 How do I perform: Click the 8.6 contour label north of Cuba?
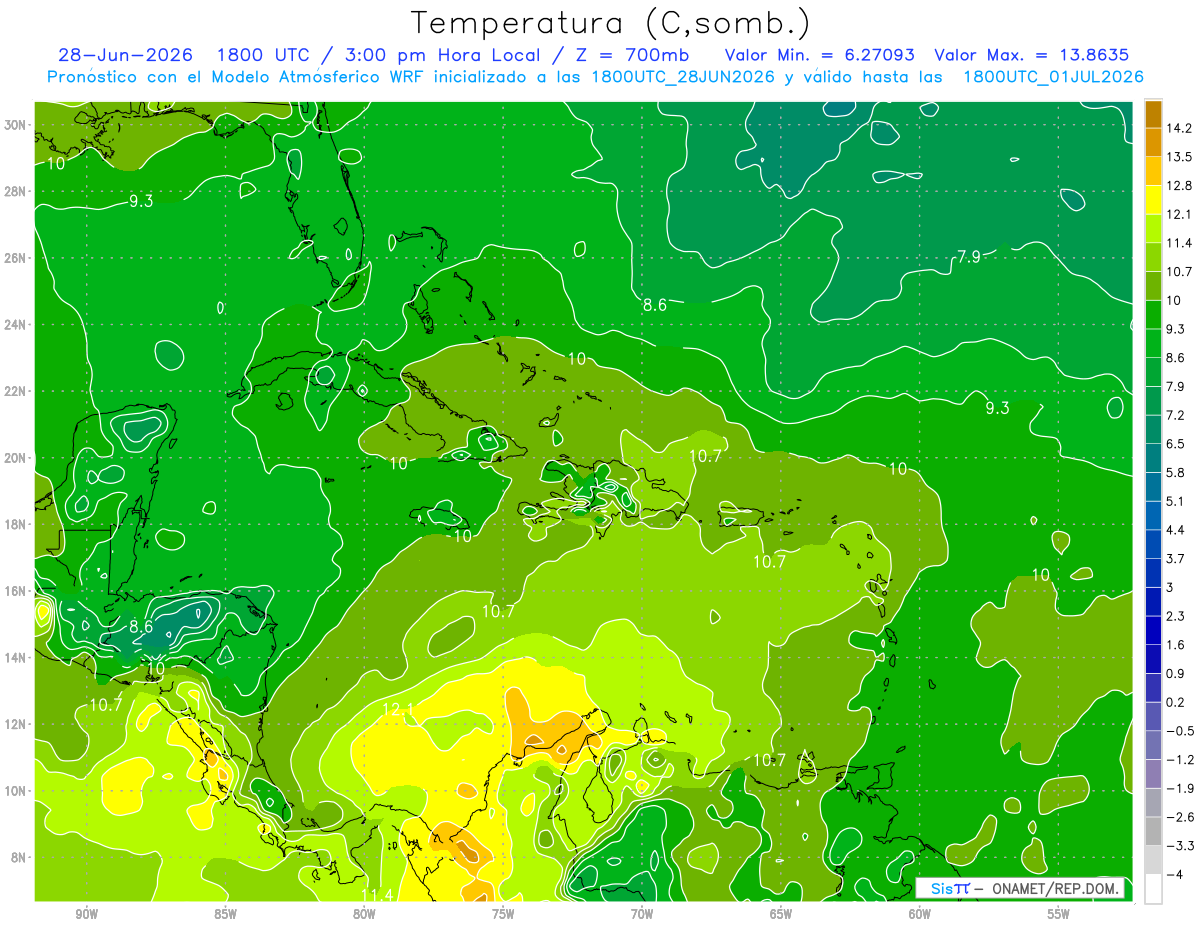click(x=654, y=305)
